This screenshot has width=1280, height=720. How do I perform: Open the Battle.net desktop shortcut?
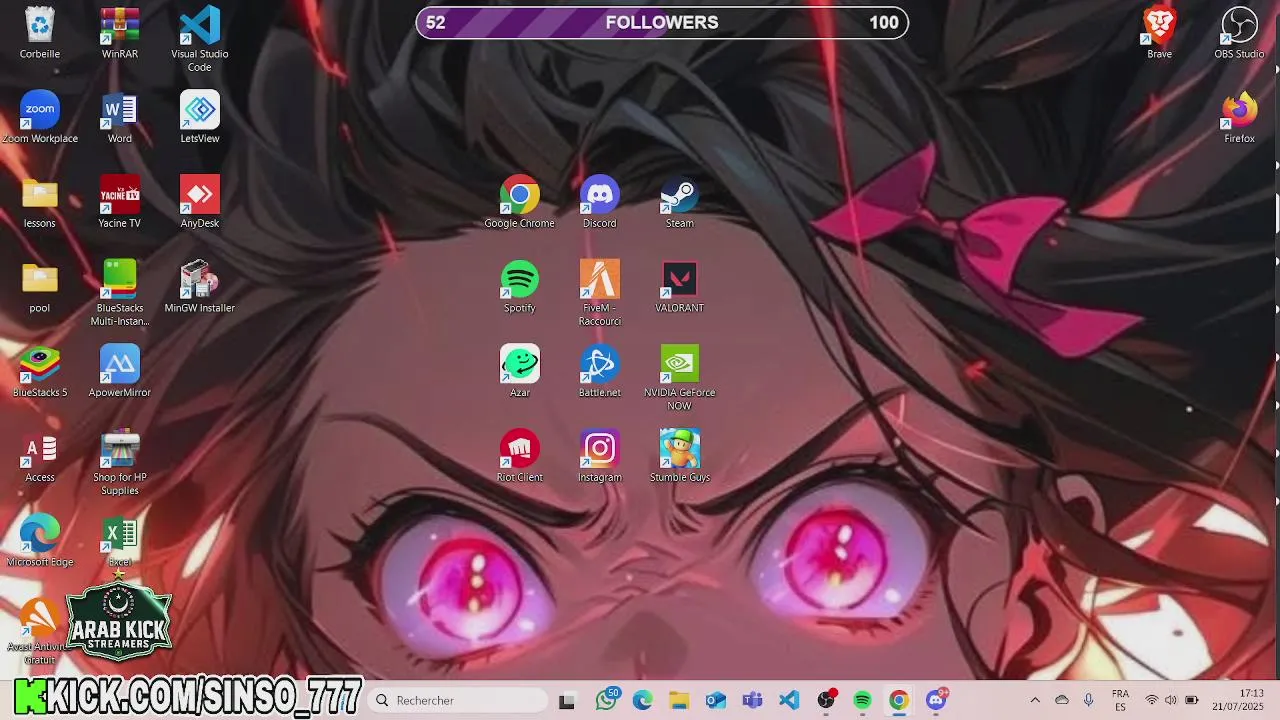[x=600, y=371]
